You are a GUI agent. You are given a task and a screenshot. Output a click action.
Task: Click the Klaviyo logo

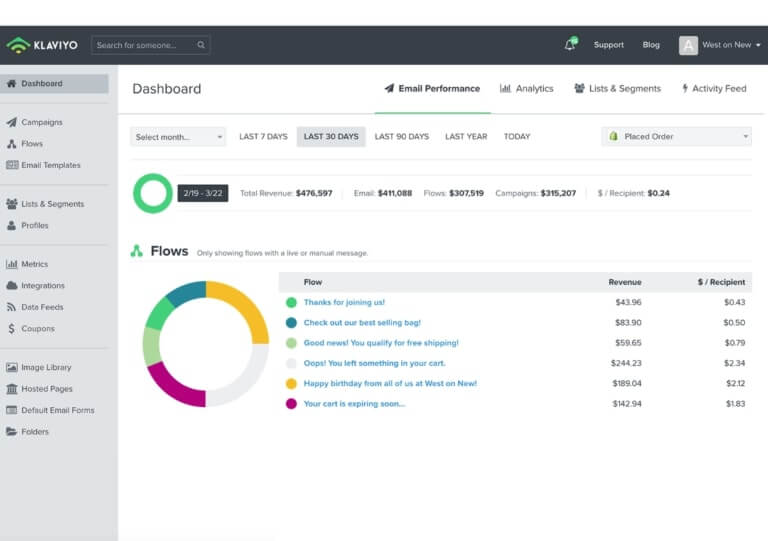point(42,45)
